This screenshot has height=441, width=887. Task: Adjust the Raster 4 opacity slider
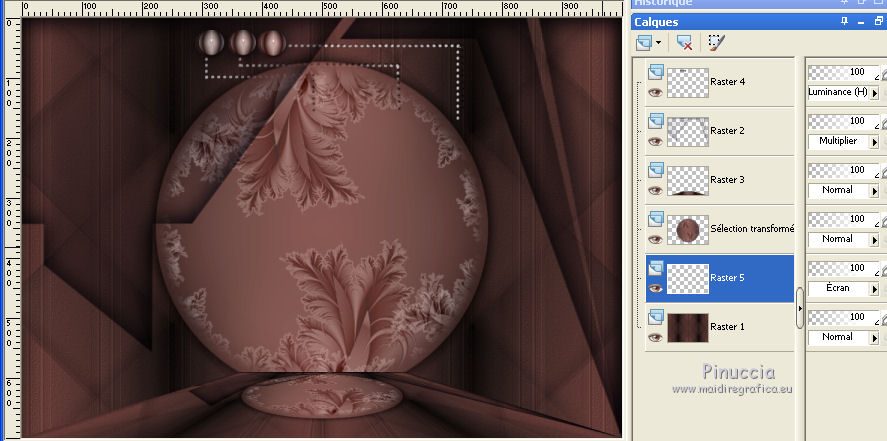click(843, 72)
